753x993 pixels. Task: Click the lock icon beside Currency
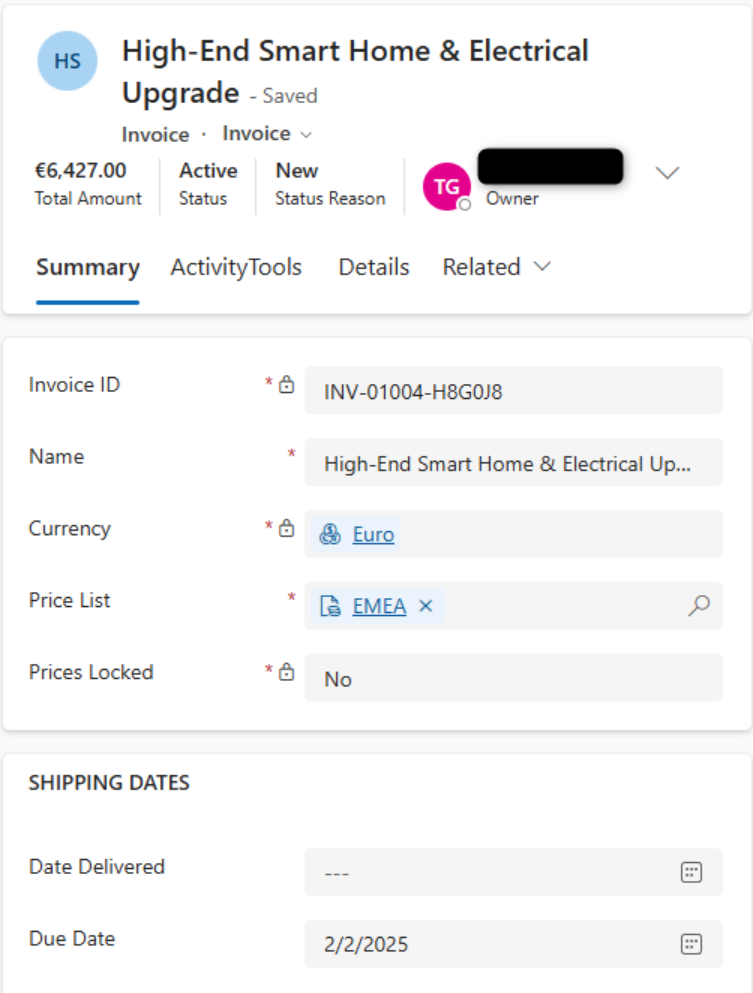[x=287, y=528]
